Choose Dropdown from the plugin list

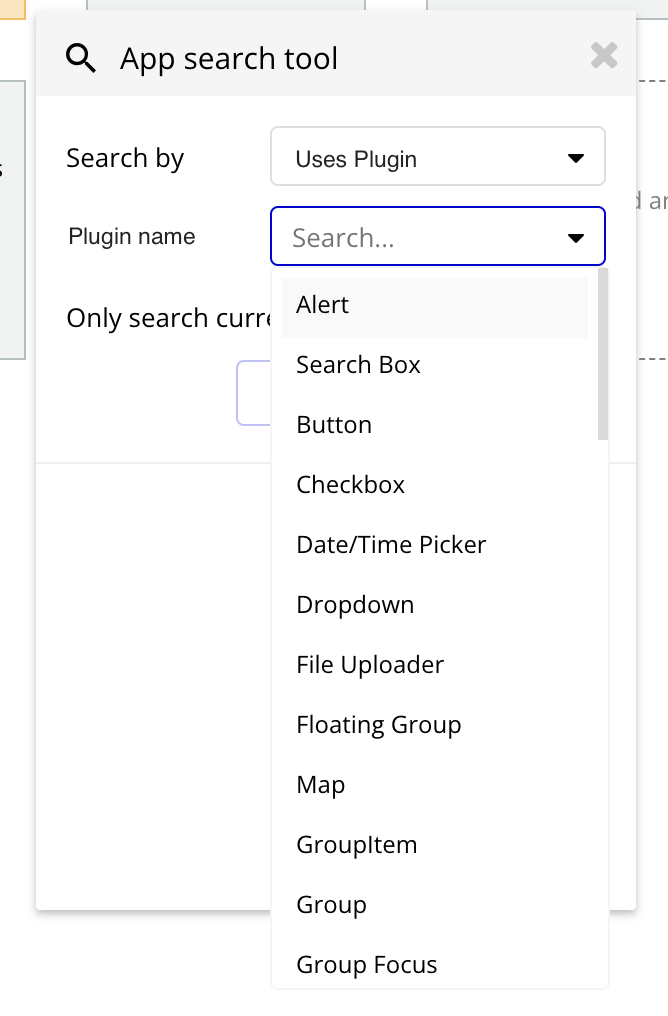tap(355, 605)
